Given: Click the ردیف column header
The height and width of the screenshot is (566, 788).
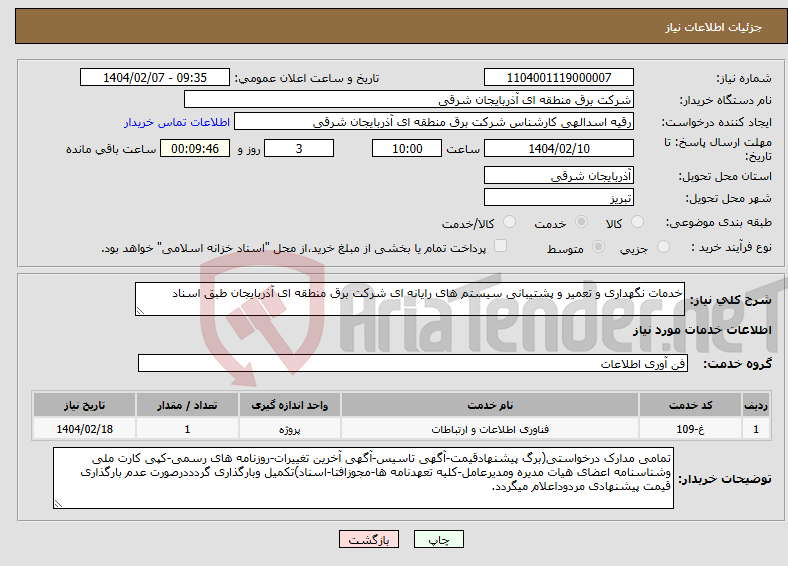Looking at the screenshot, I should (756, 405).
